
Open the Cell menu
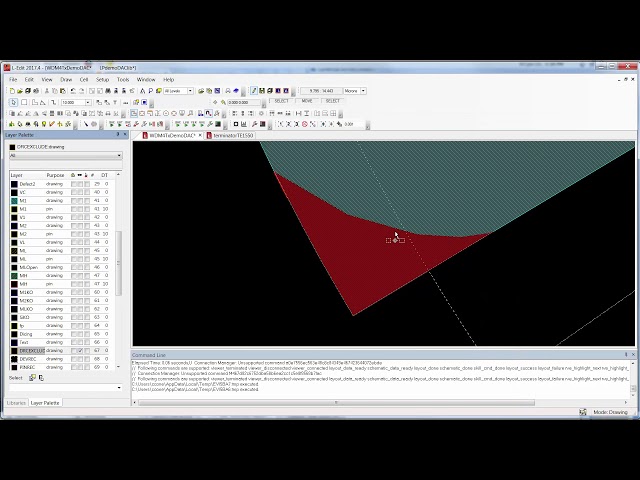(x=84, y=80)
